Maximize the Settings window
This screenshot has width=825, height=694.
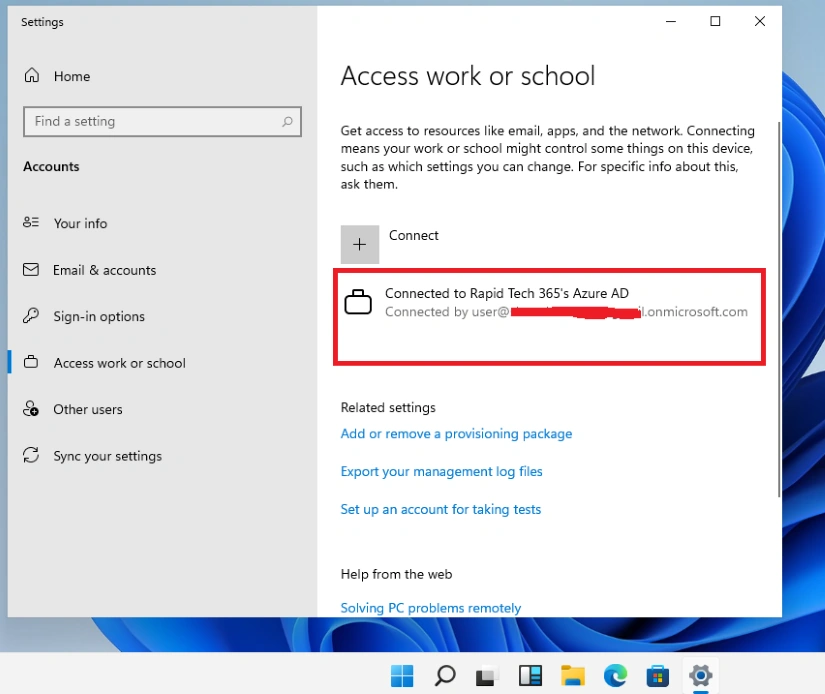(x=715, y=21)
